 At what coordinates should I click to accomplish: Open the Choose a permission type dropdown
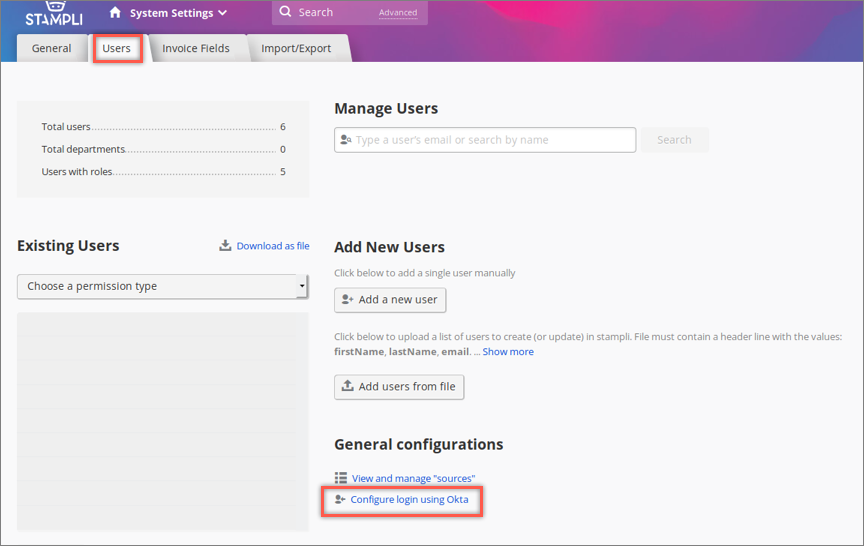(162, 286)
